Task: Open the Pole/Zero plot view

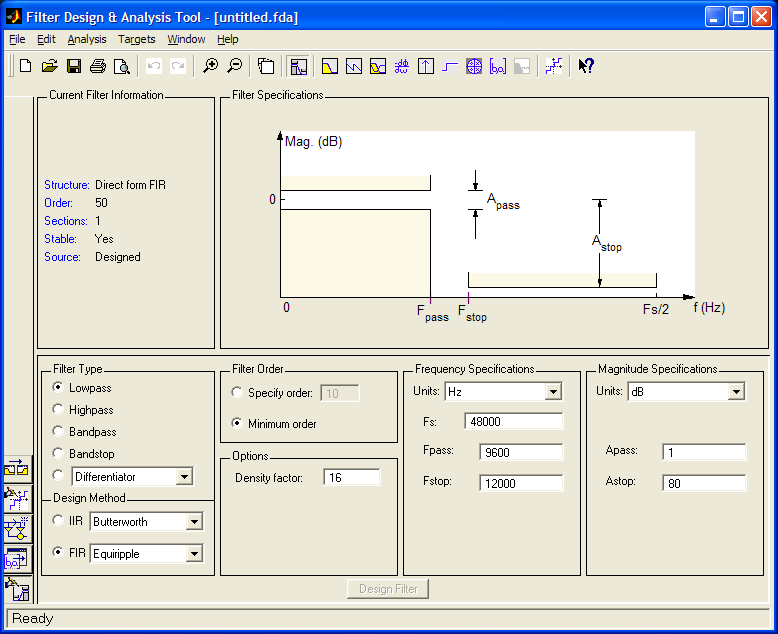Action: tap(474, 66)
